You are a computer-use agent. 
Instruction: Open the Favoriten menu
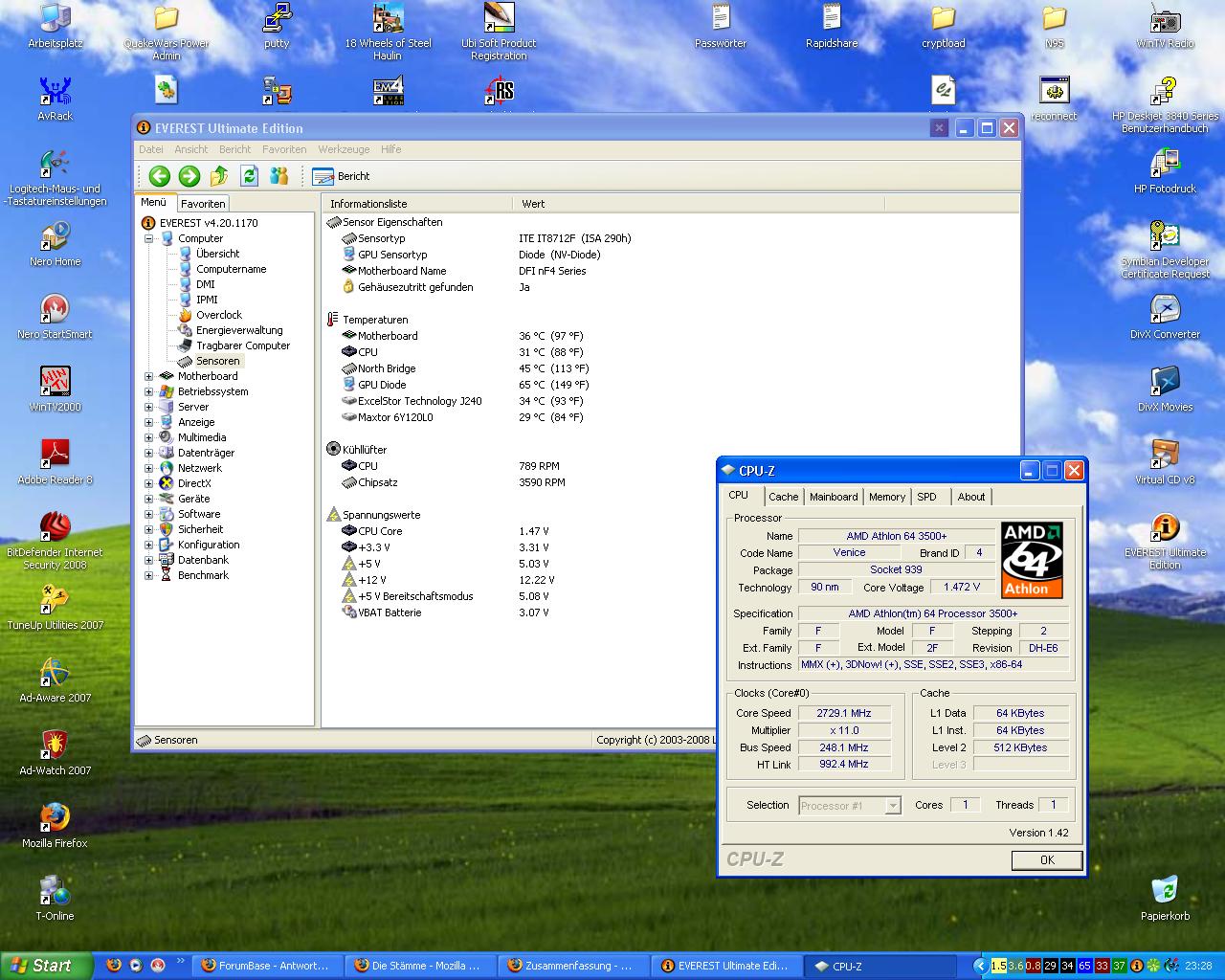[x=284, y=149]
